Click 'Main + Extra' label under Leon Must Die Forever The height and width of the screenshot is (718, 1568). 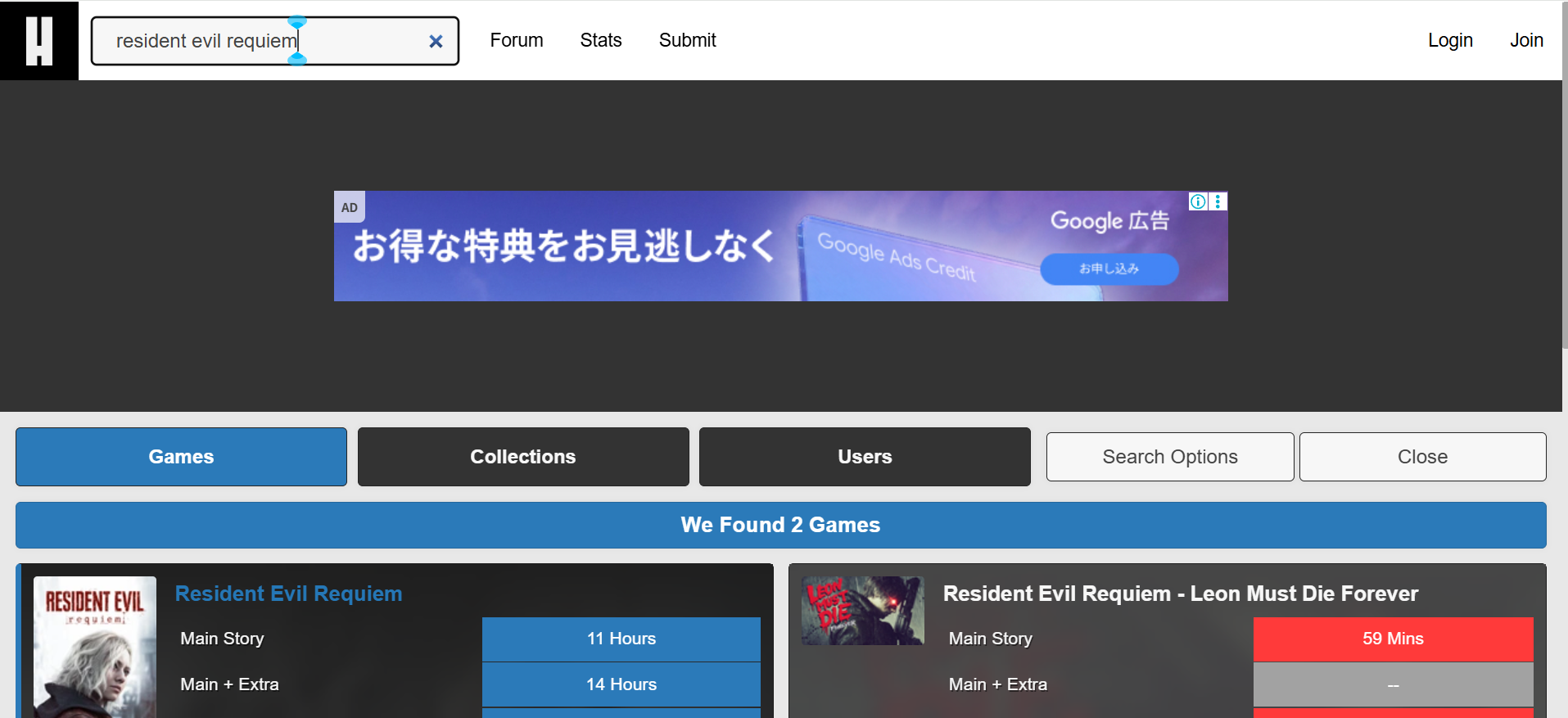coord(998,684)
